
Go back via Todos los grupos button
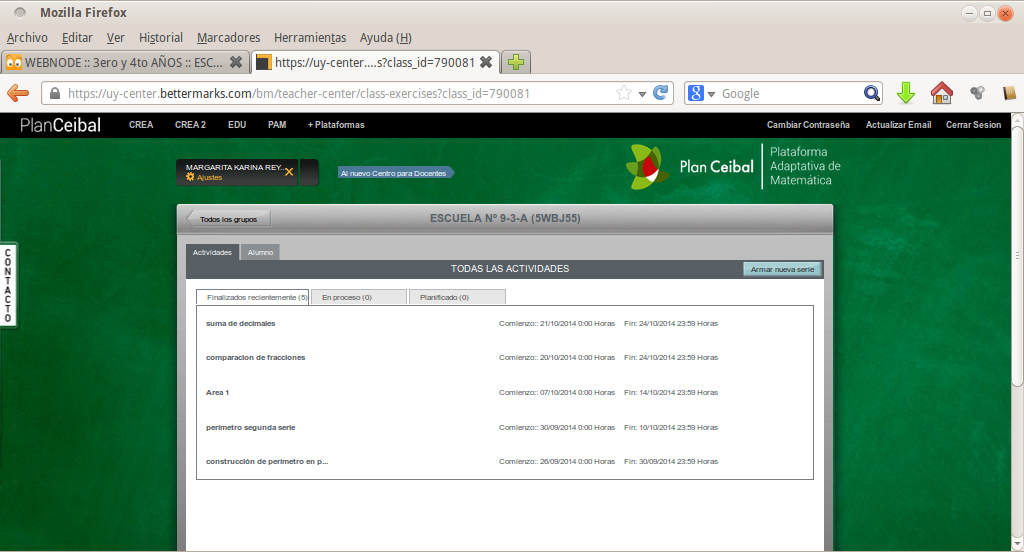[x=229, y=219]
